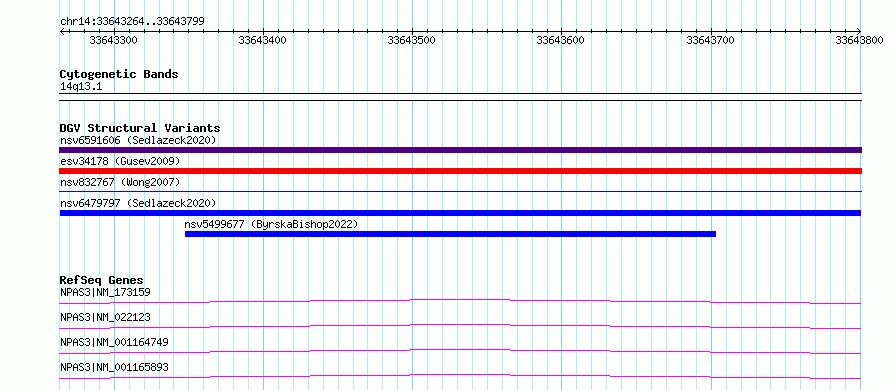This screenshot has height=390, width=890.
Task: Open the RefSeq Genes track header
Action: [x=102, y=280]
